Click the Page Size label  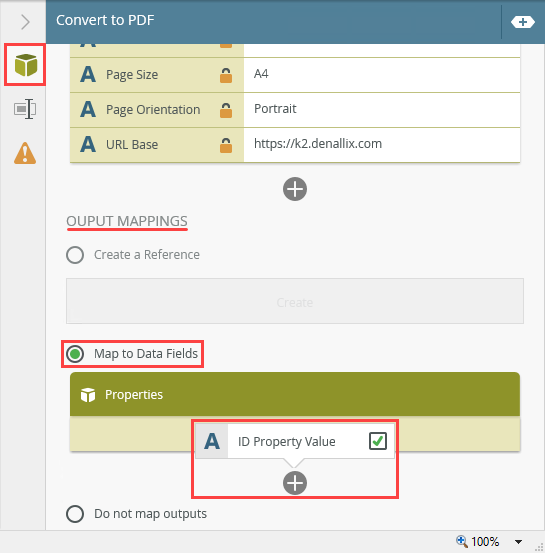[132, 75]
